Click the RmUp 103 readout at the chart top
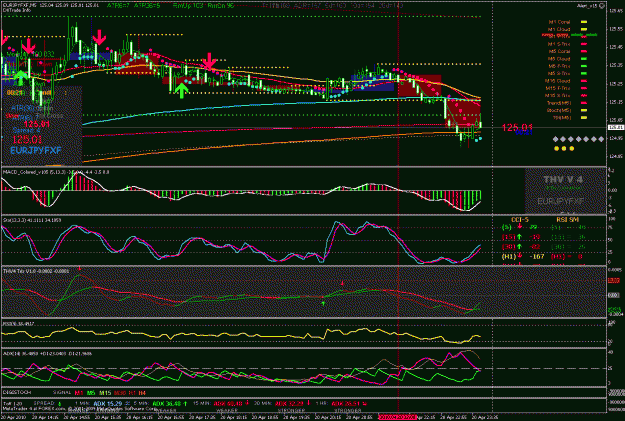625x421 pixels. pos(188,6)
